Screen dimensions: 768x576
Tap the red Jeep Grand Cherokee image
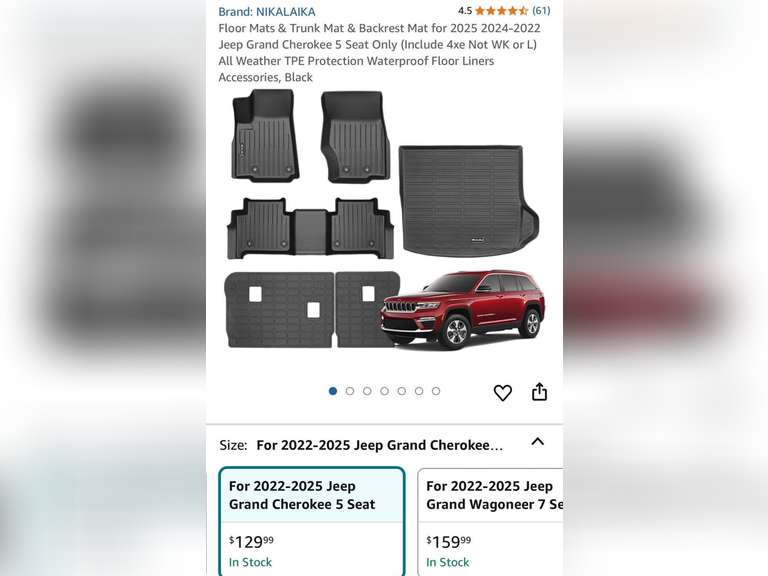[462, 309]
